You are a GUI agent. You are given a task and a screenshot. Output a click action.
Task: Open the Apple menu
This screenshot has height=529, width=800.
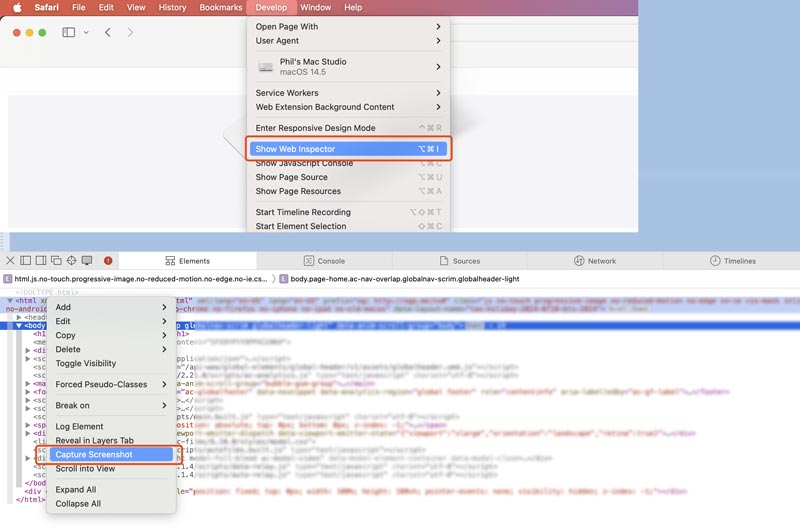(17, 7)
